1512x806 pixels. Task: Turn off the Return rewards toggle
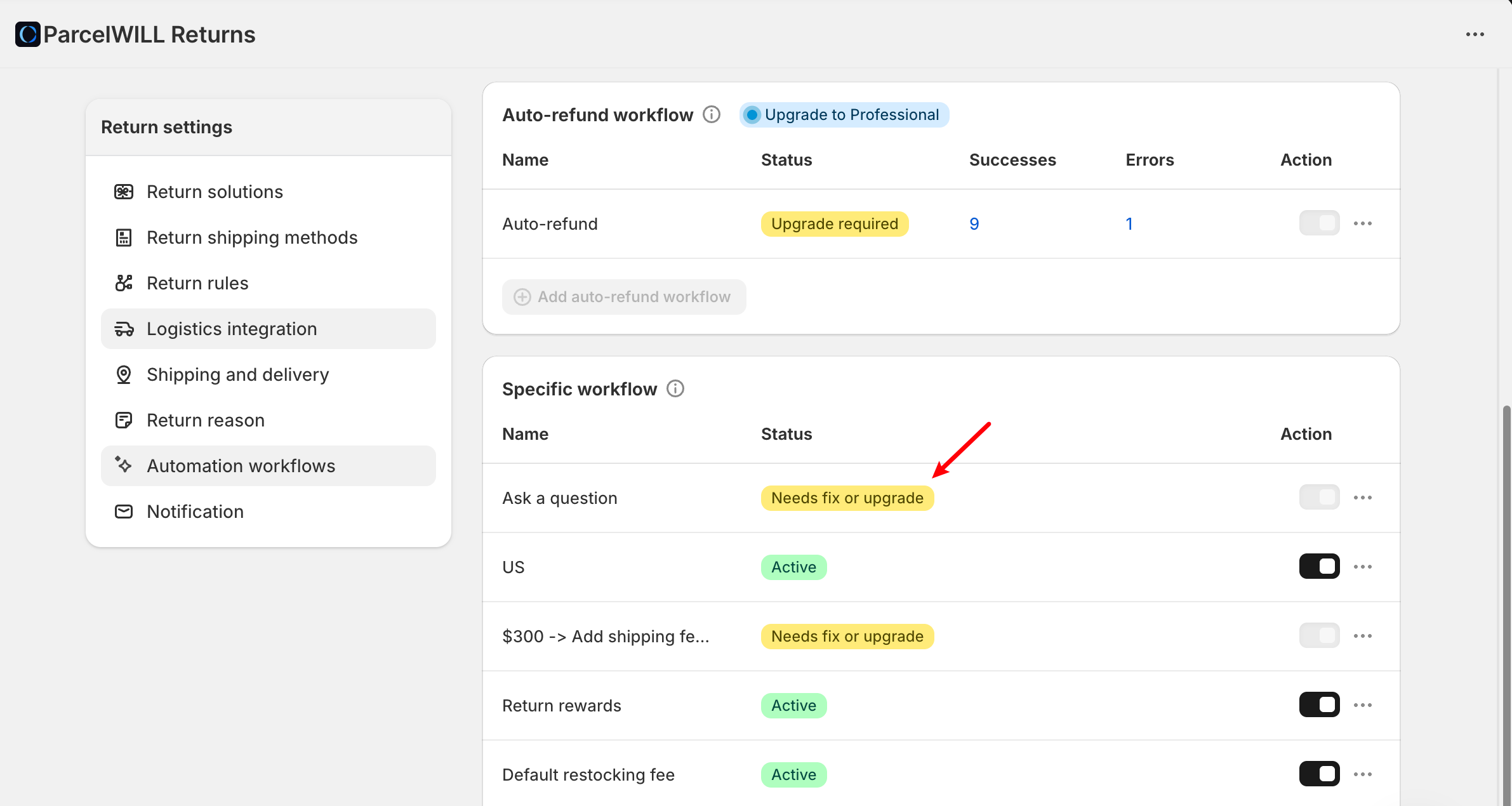pyautogui.click(x=1319, y=704)
